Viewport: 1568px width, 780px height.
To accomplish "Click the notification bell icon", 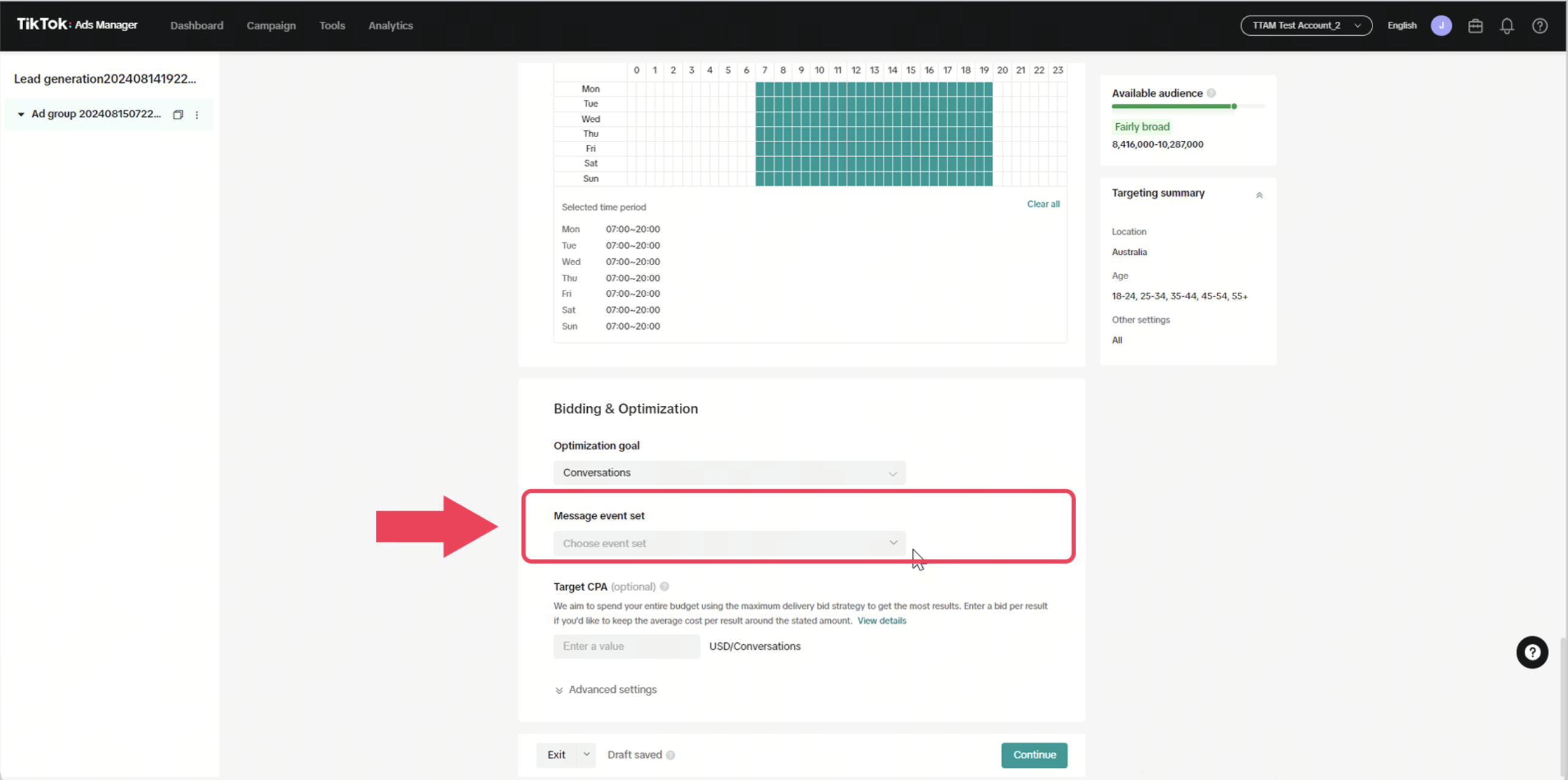I will 1506,26.
